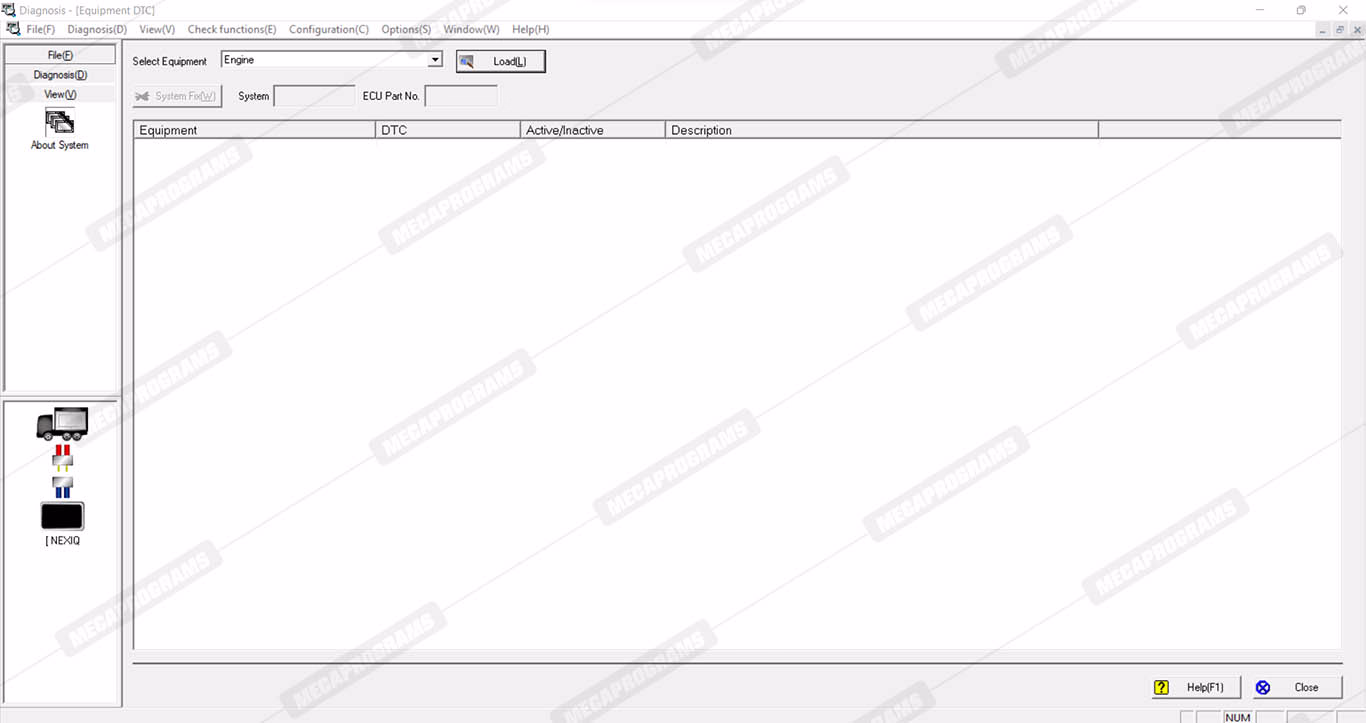
Task: Expand the Select Equipment dropdown
Action: [435, 60]
